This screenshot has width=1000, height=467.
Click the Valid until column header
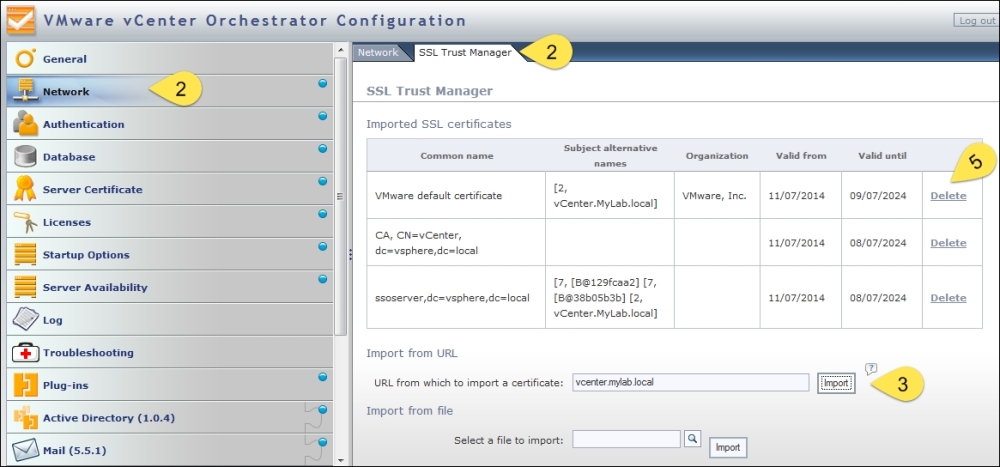point(882,156)
